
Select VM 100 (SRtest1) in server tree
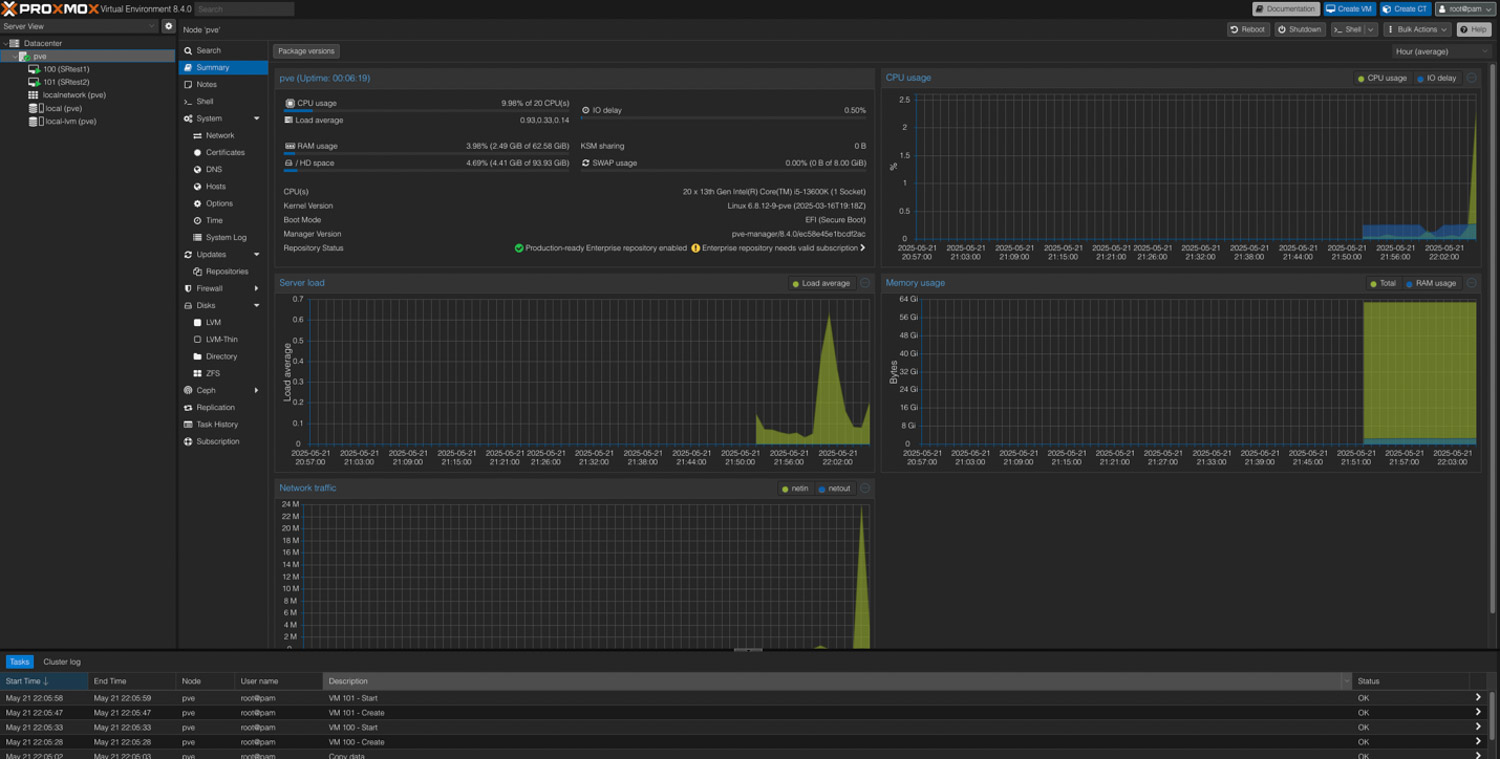pos(66,69)
